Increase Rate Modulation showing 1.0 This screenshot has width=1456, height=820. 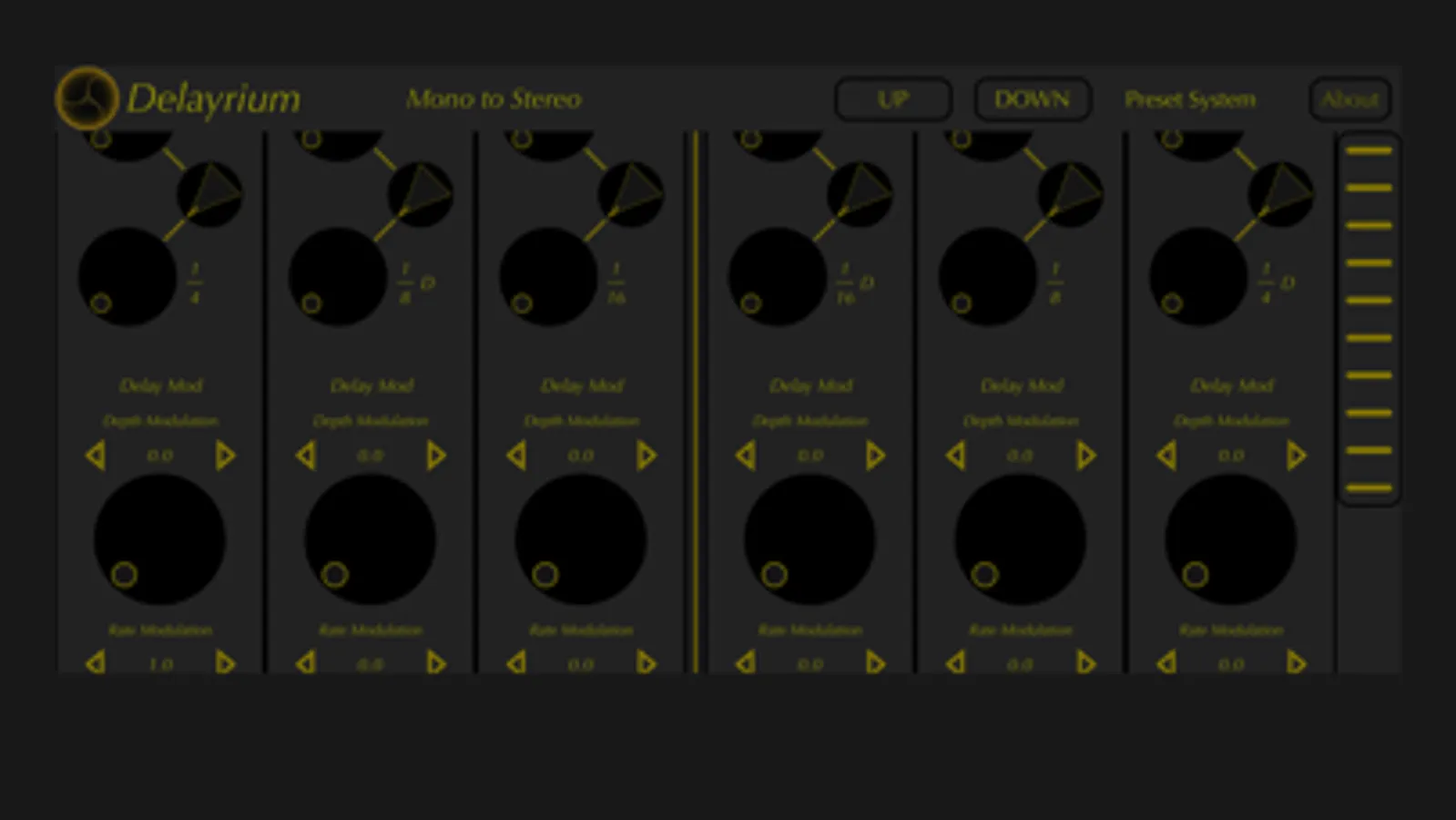pyautogui.click(x=225, y=662)
